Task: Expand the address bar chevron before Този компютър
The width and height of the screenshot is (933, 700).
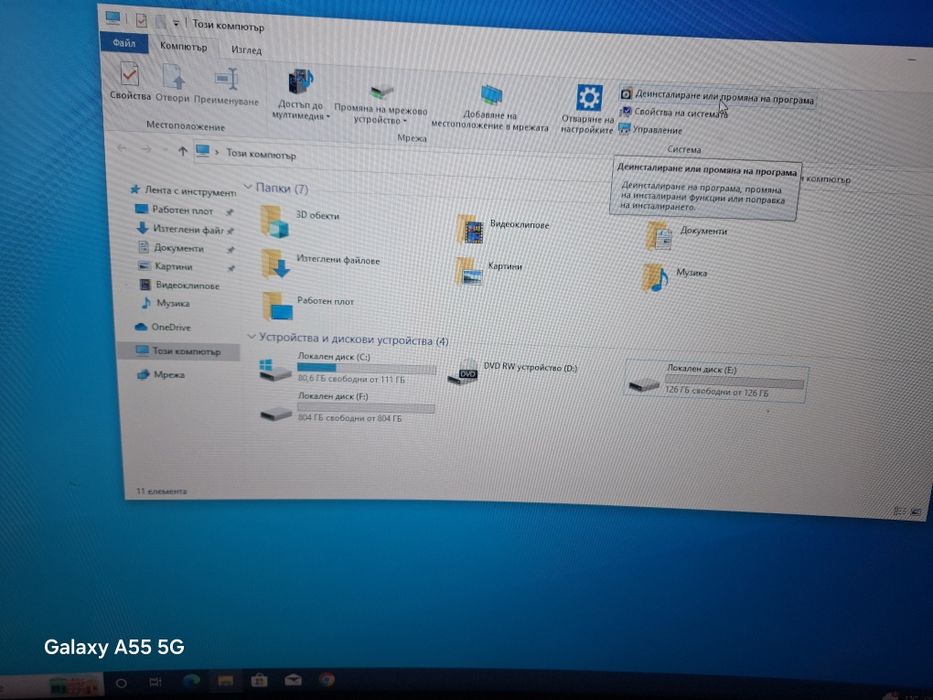Action: pyautogui.click(x=217, y=152)
